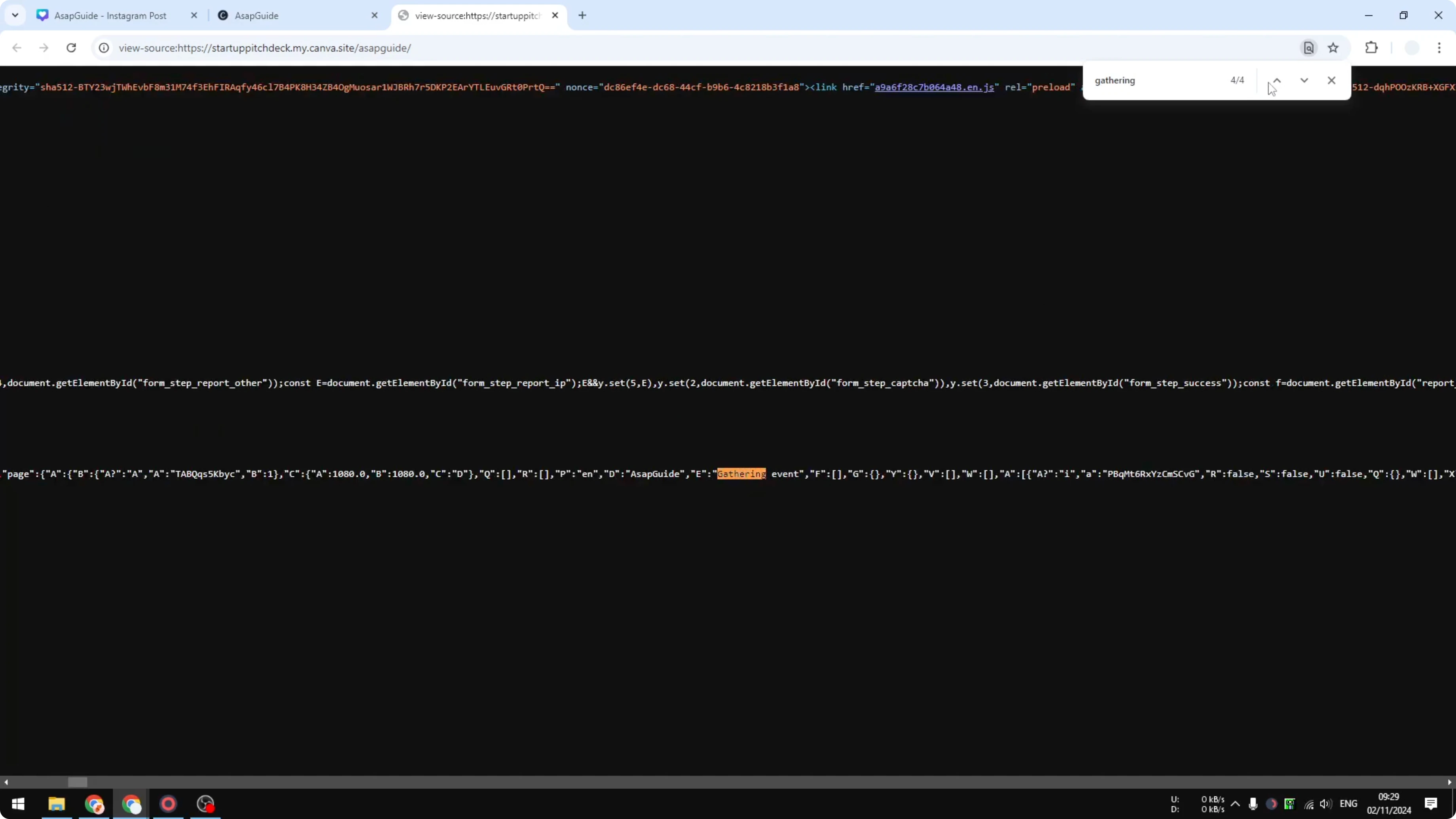1456x819 pixels.
Task: Reload the page
Action: pos(71,48)
